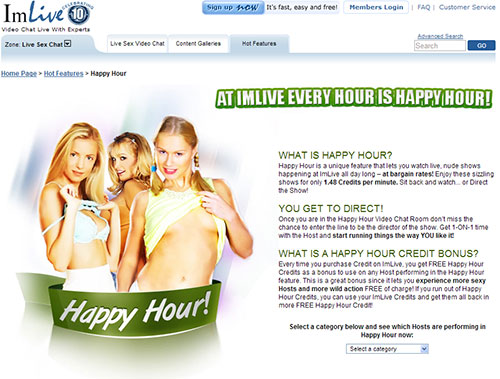Click the category dropdown arrow
Screen dimensions: 500x379
point(424,349)
